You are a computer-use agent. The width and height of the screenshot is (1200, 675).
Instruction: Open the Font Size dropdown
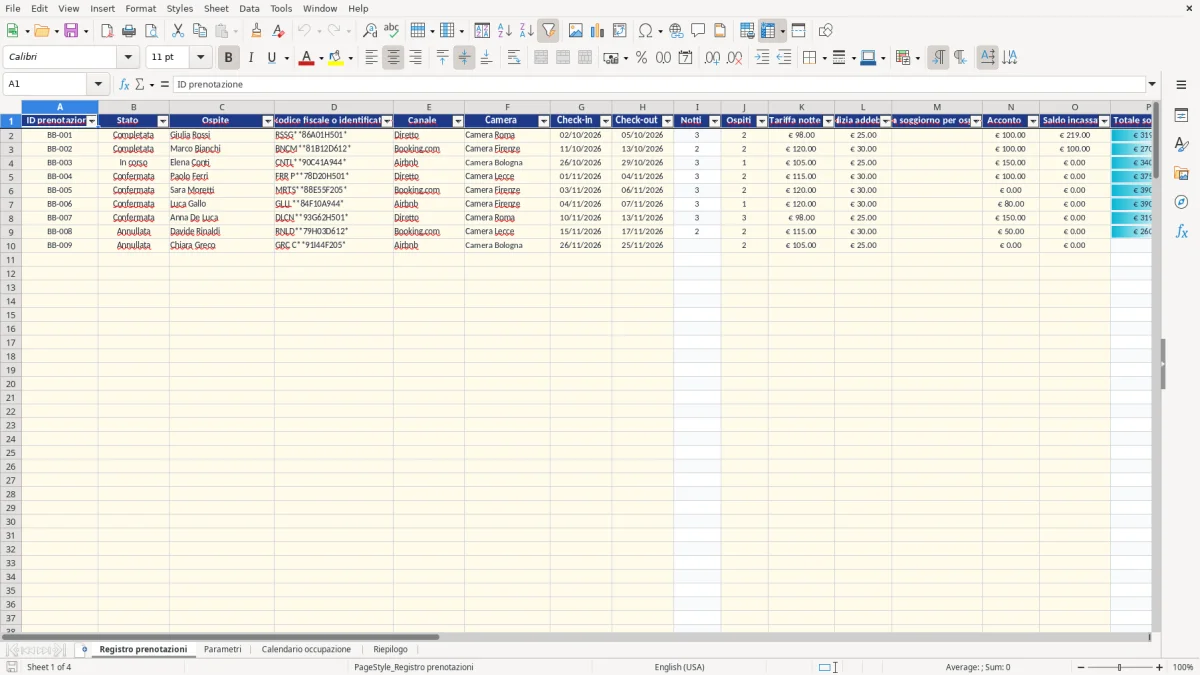(x=200, y=58)
